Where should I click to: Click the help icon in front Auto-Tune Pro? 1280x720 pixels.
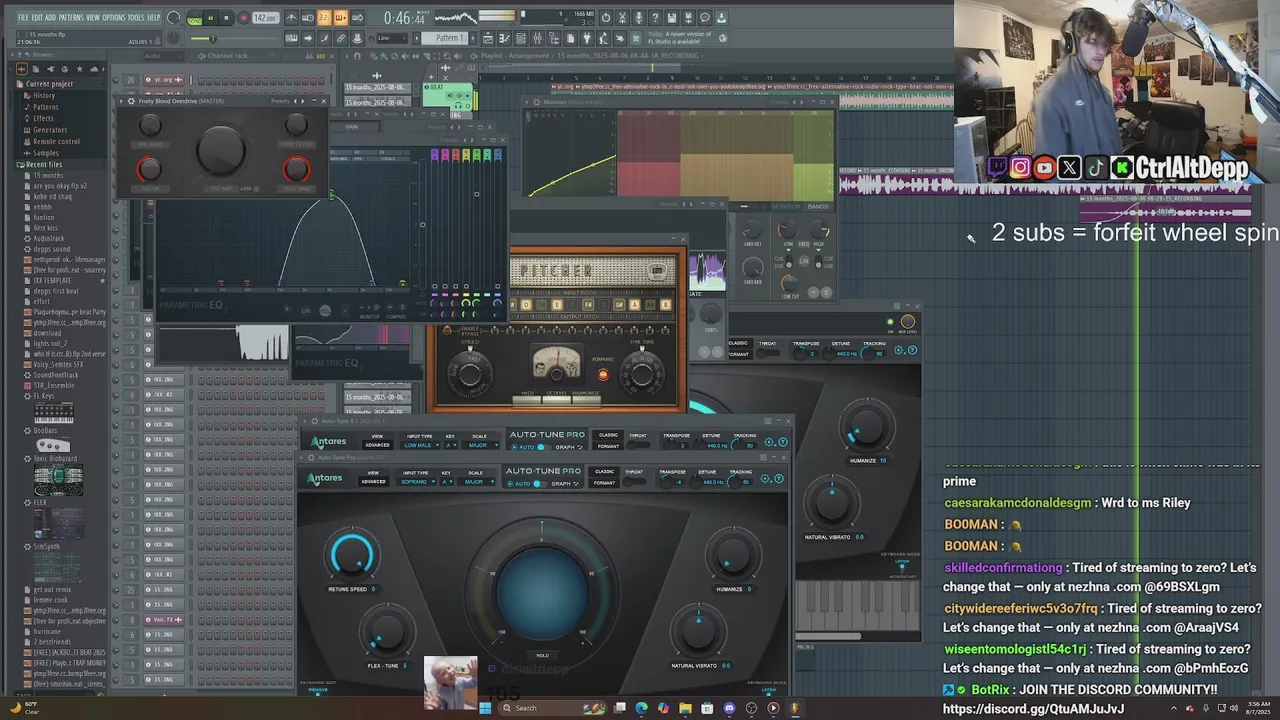(x=779, y=478)
